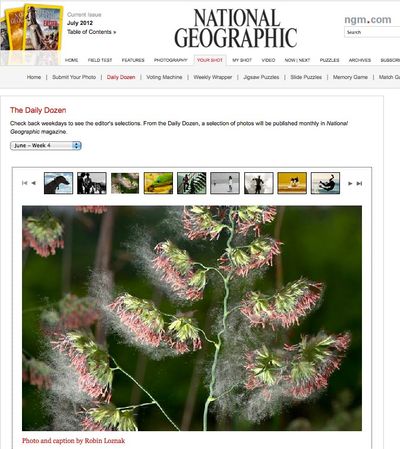The width and height of the screenshot is (400, 449).
Task: Open the yellow background thumbnail
Action: point(292,183)
